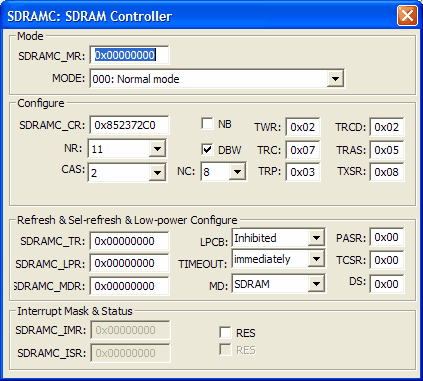Toggle the enabled RES checkbox for SDRAMC_IMR
Image resolution: width=423 pixels, height=381 pixels.
point(225,332)
